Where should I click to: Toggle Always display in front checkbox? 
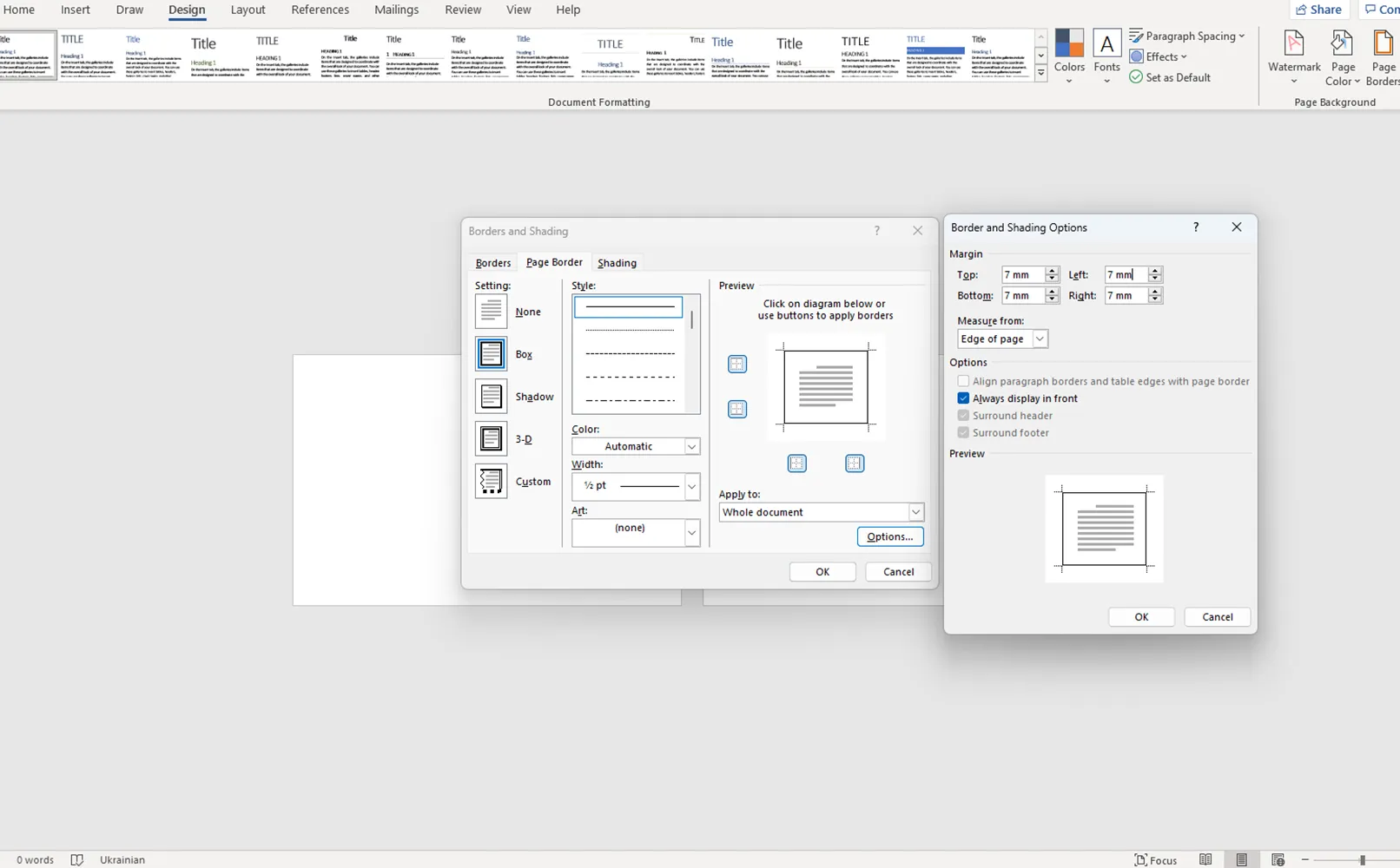pyautogui.click(x=963, y=398)
